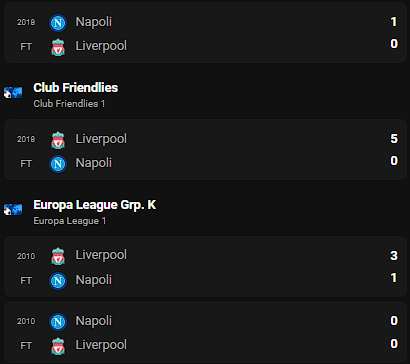Click Liverpool crest in 2018 1-0 match

pos(58,47)
